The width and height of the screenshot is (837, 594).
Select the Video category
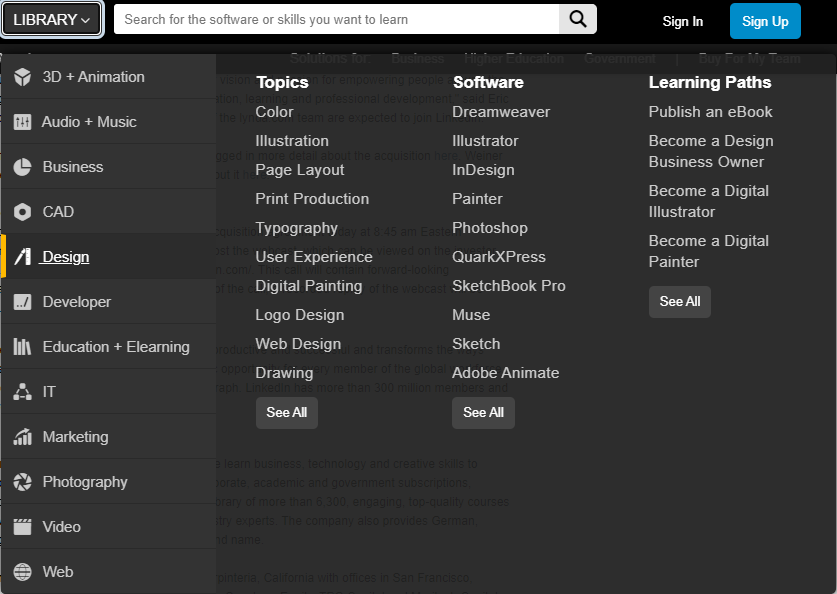[x=109, y=527]
